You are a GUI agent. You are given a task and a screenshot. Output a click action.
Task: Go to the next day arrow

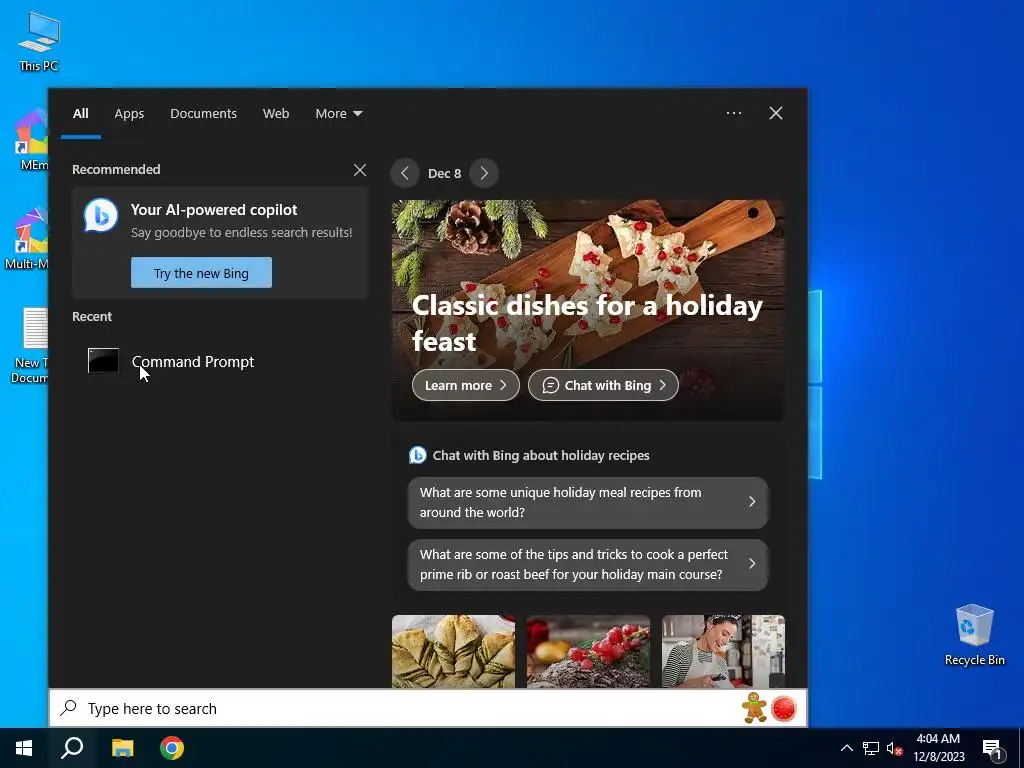click(484, 173)
